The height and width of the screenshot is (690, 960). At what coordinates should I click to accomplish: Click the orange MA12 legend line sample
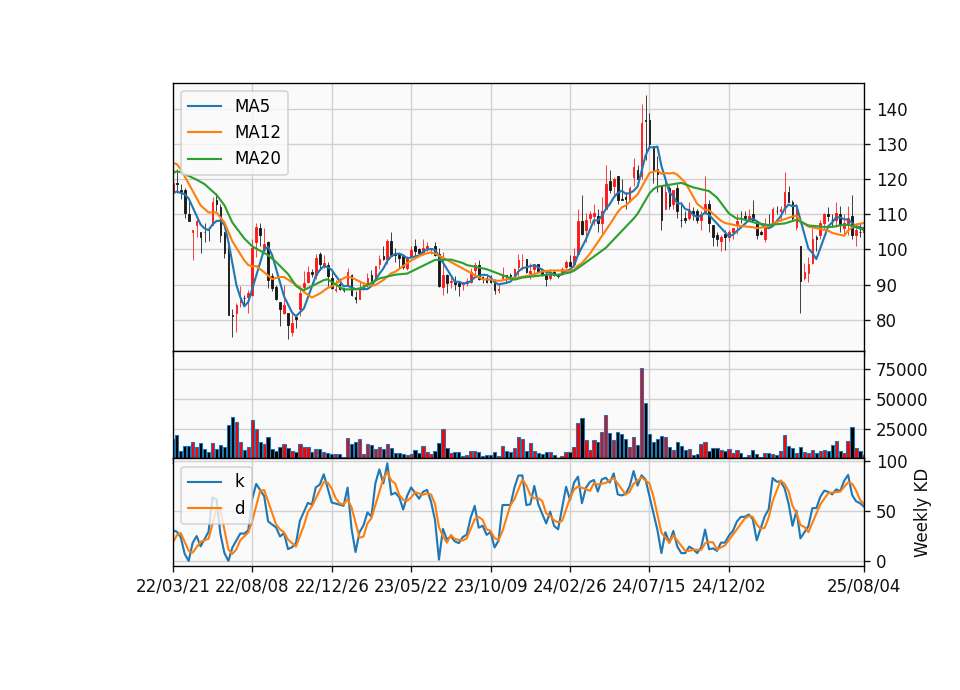[x=204, y=132]
